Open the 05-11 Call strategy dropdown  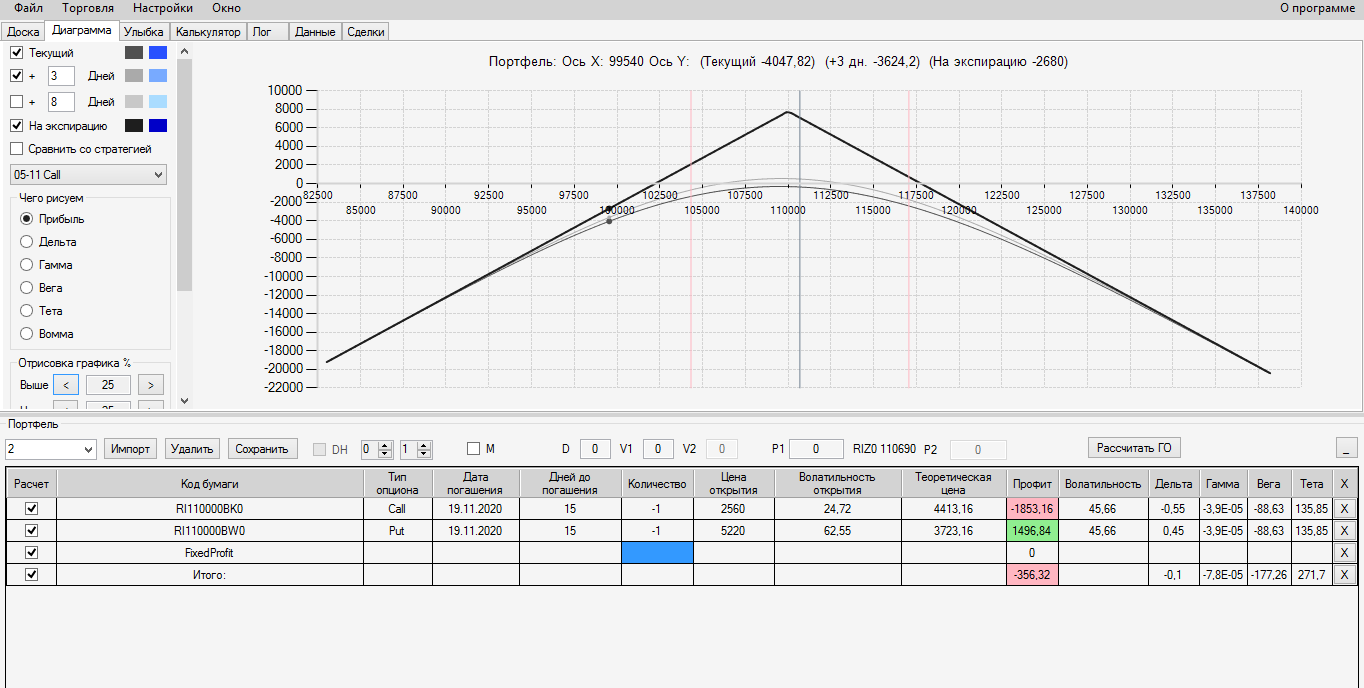coord(88,175)
